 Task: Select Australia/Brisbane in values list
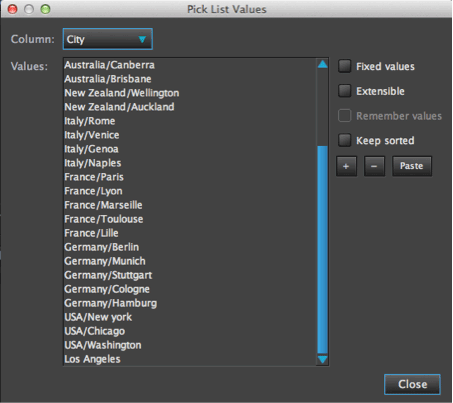coord(190,79)
